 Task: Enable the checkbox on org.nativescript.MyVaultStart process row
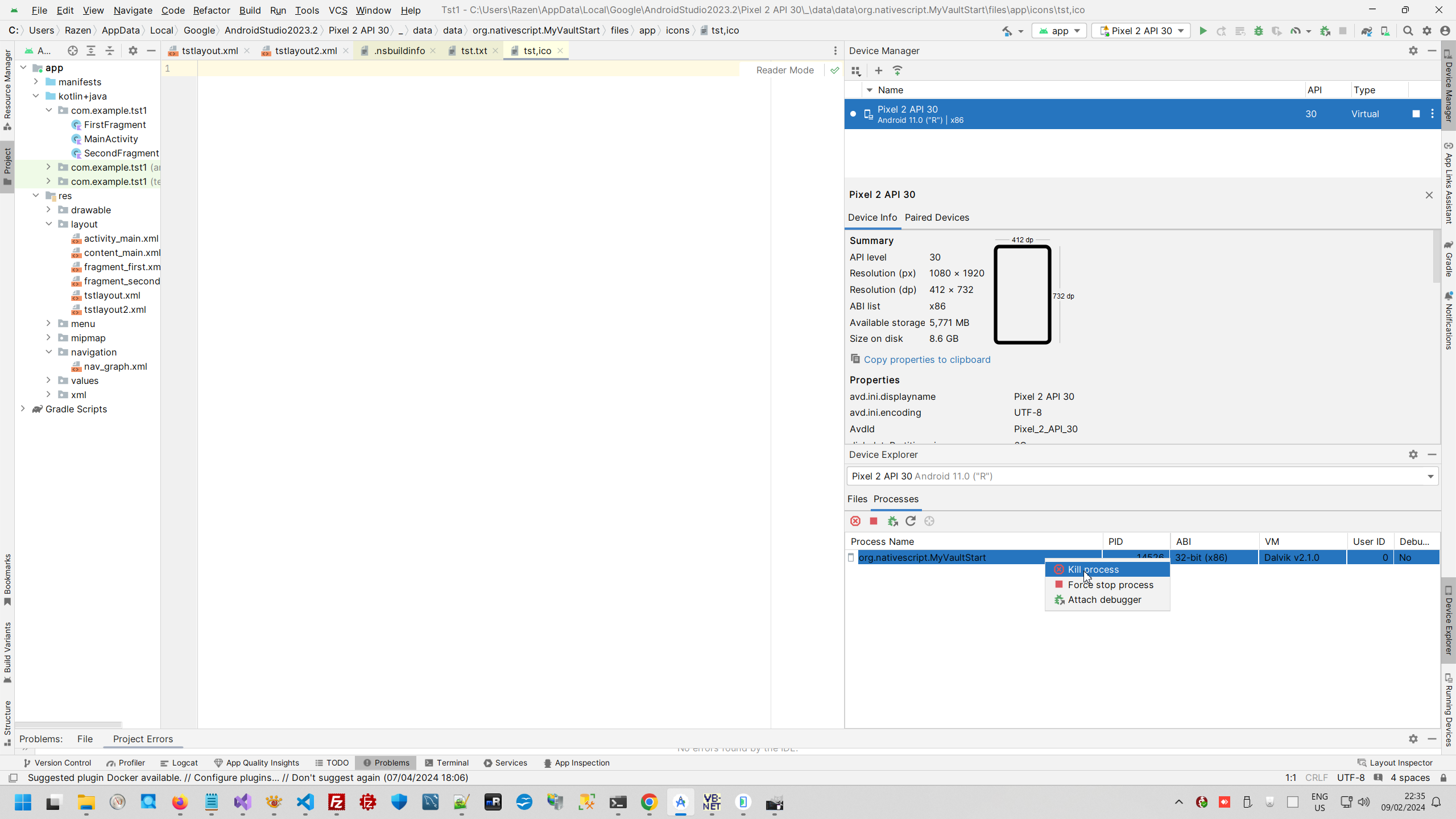pos(850,557)
